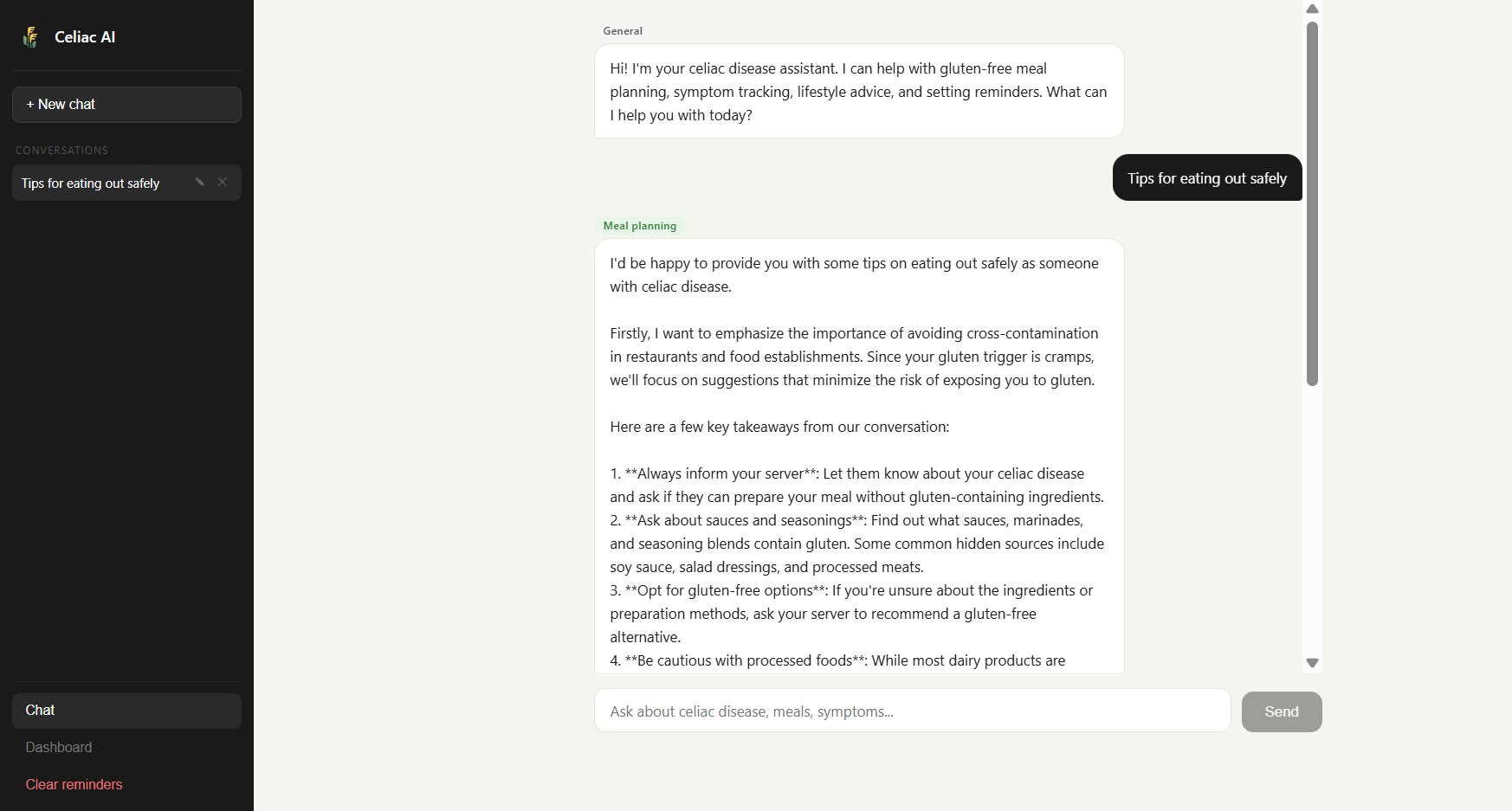Click the assistant greeting message bubble
Viewport: 1512px width, 811px height.
coord(858,91)
